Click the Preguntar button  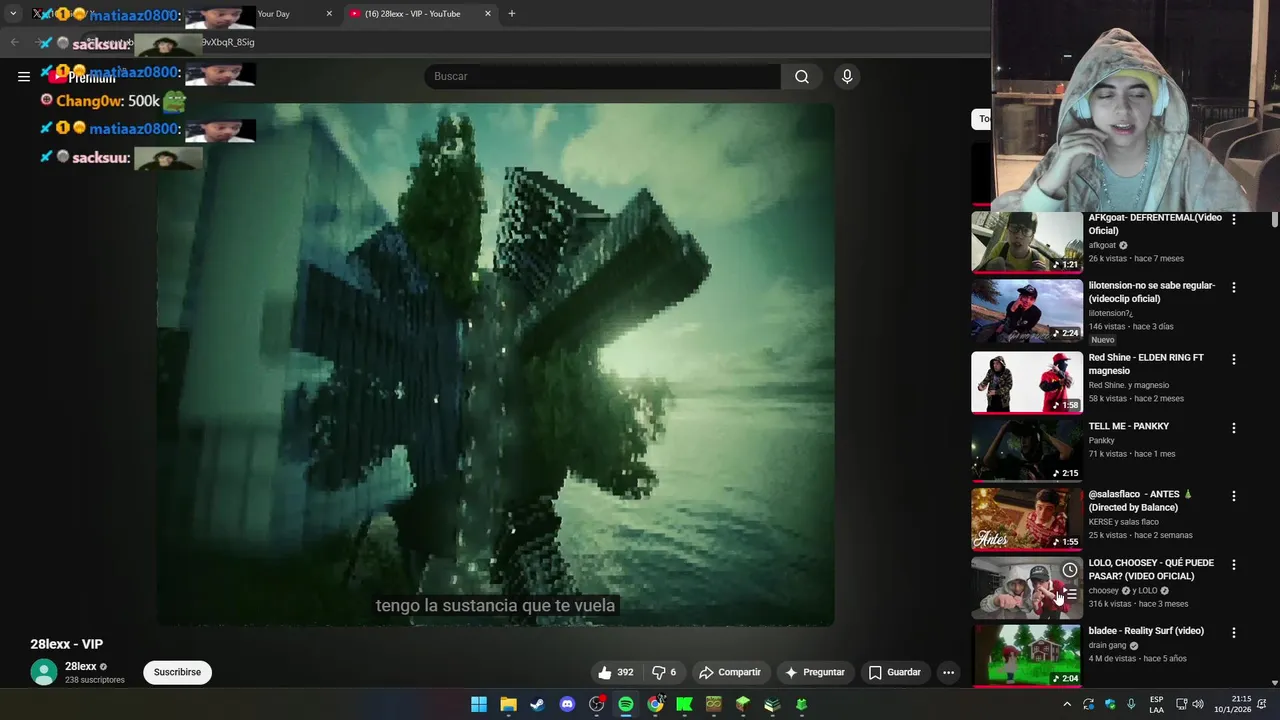click(816, 672)
